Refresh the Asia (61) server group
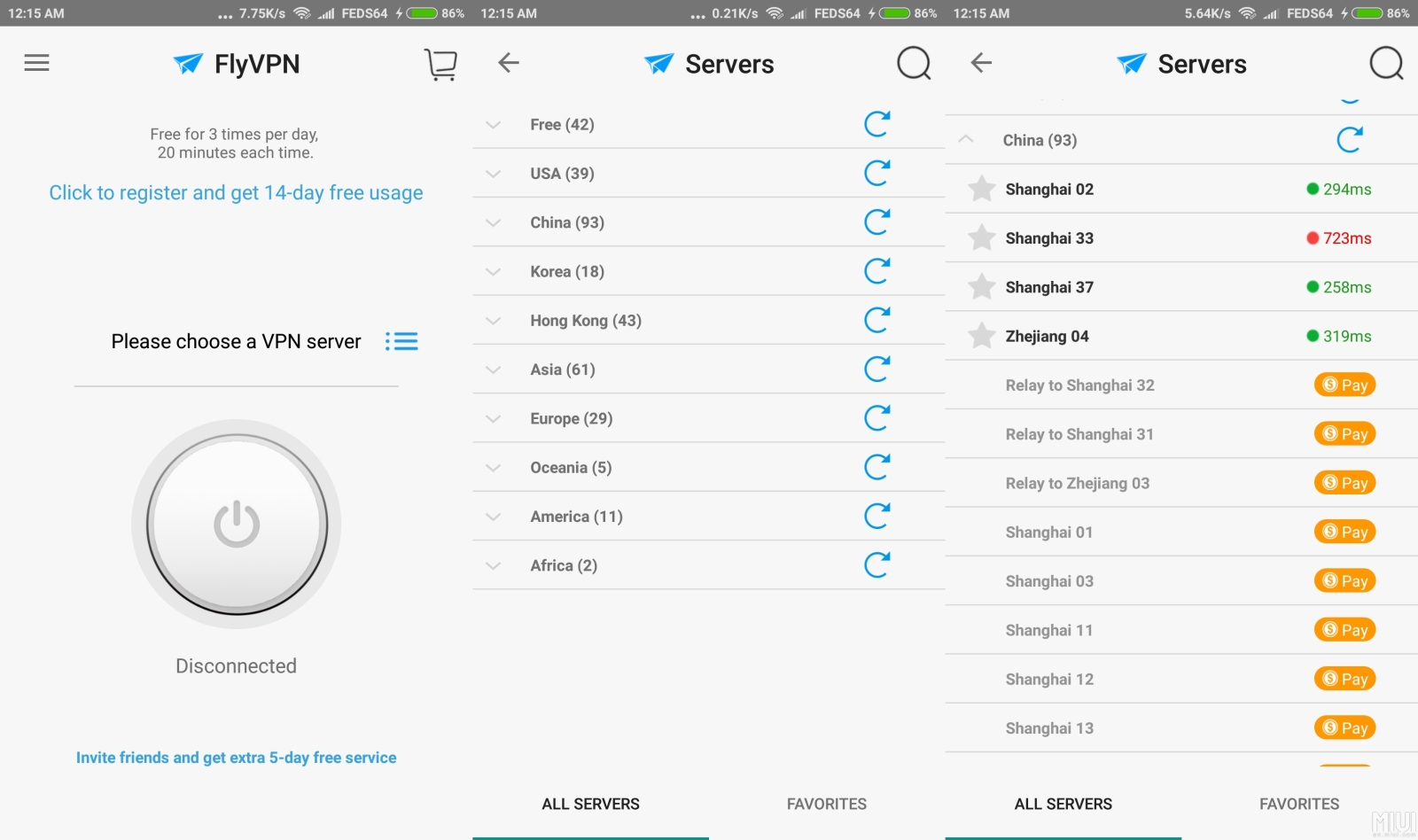Viewport: 1418px width, 840px height. click(x=877, y=369)
